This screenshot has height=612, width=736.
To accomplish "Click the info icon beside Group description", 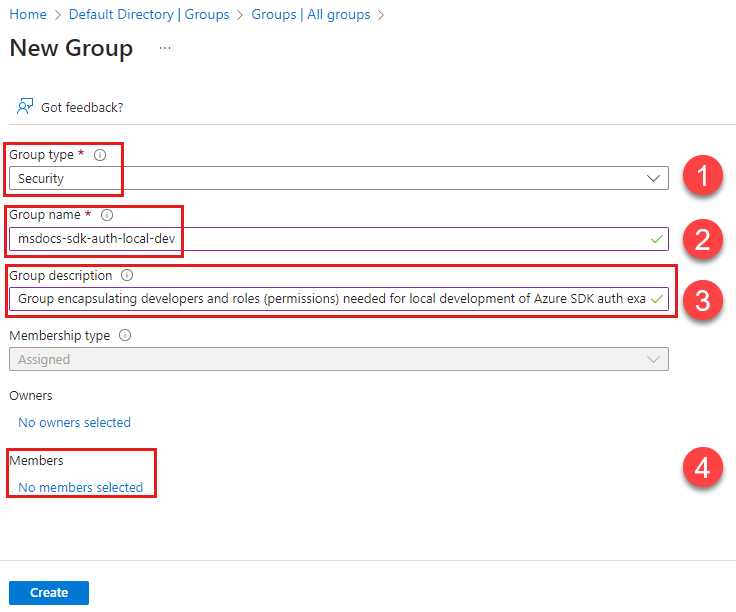I will pos(127,275).
